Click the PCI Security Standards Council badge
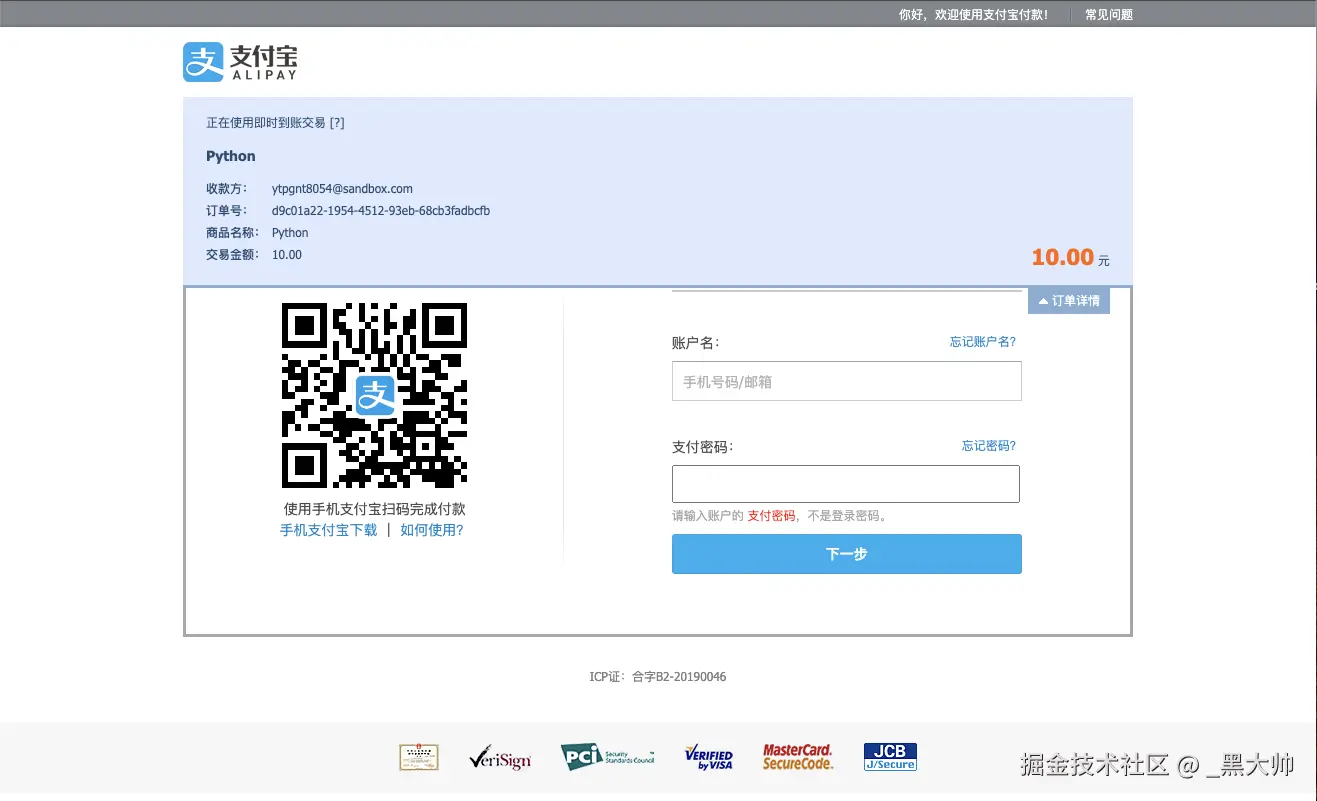This screenshot has height=801, width=1317. [607, 757]
